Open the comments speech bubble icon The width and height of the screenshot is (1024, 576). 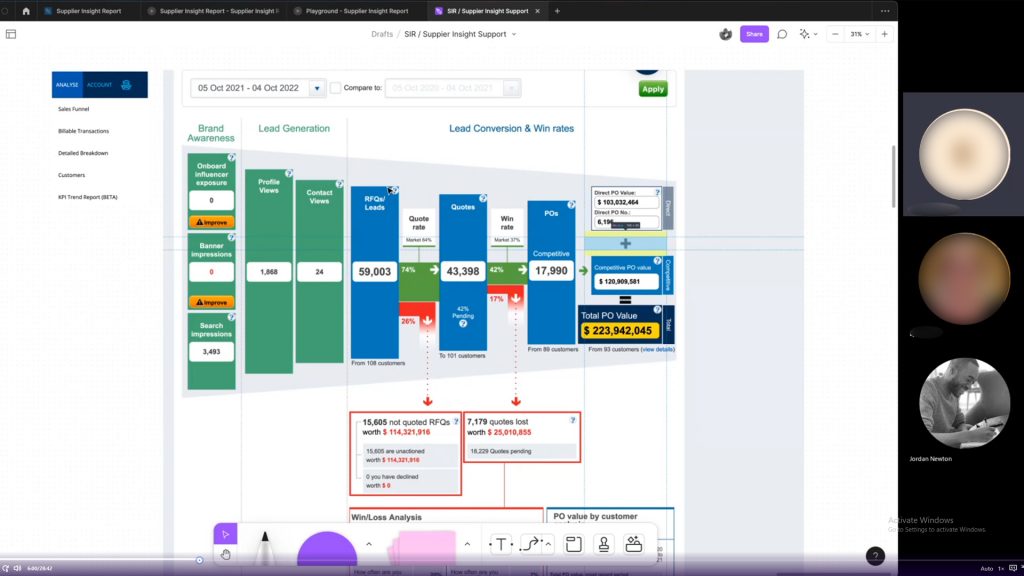coord(782,34)
